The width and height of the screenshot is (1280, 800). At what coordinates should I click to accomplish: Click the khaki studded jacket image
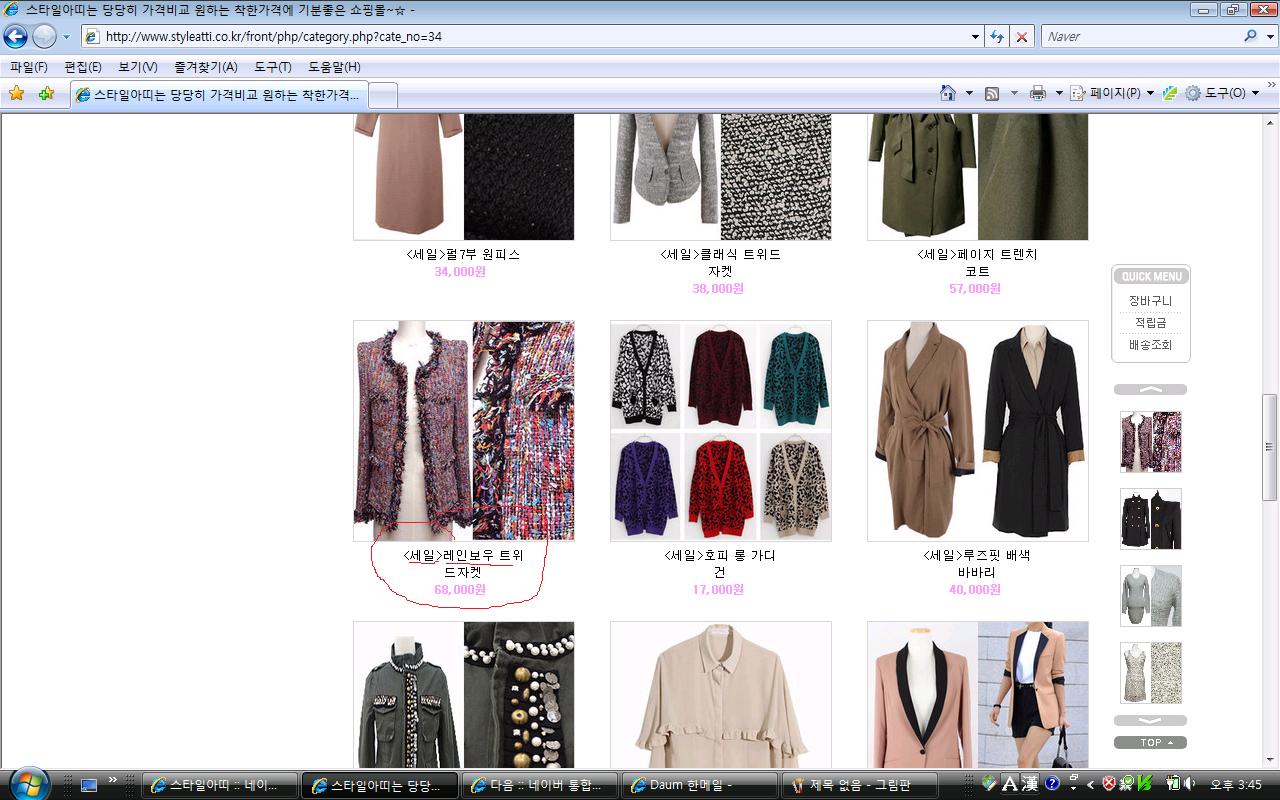[x=464, y=695]
